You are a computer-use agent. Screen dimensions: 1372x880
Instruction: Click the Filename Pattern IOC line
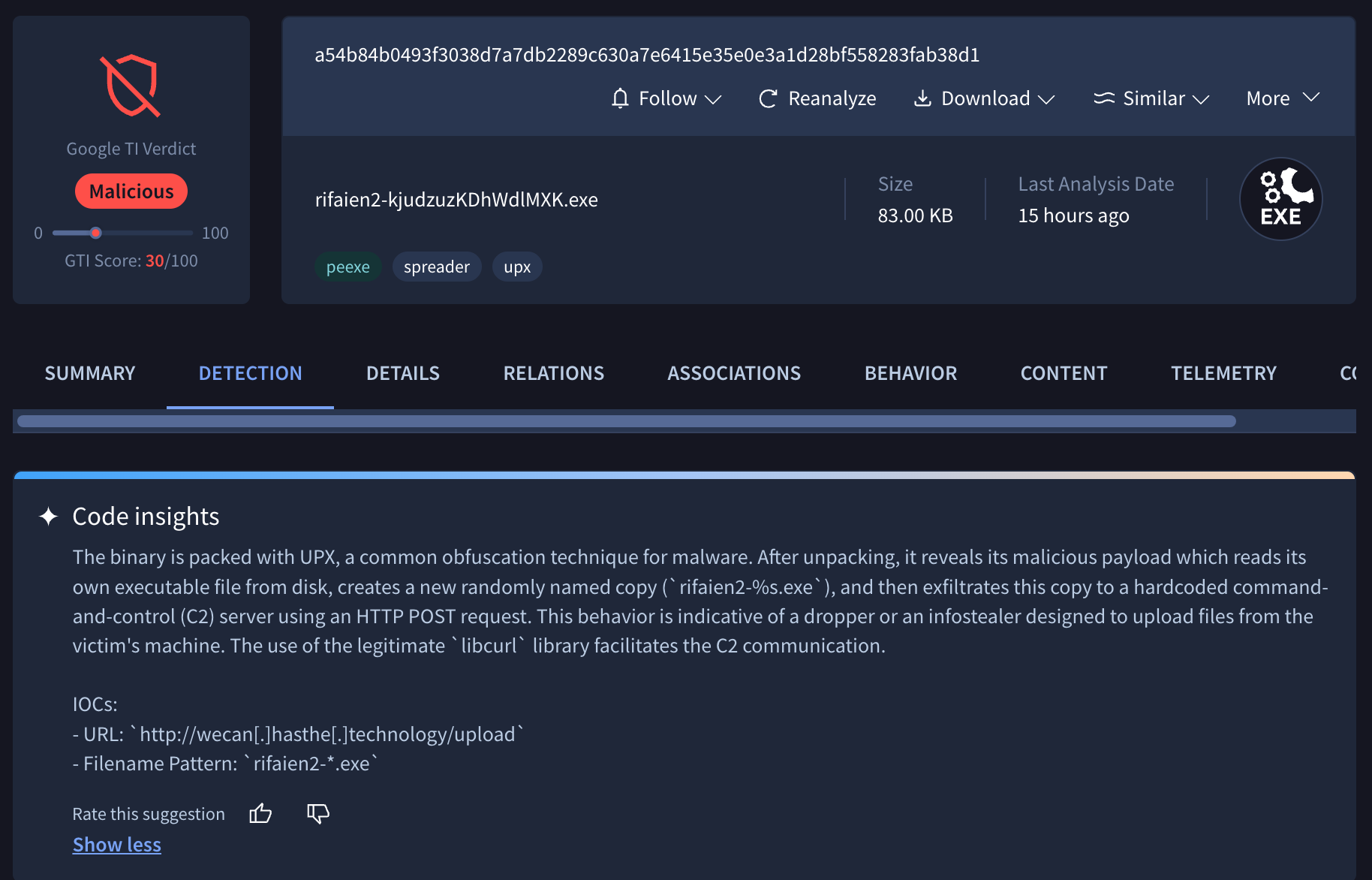click(225, 764)
